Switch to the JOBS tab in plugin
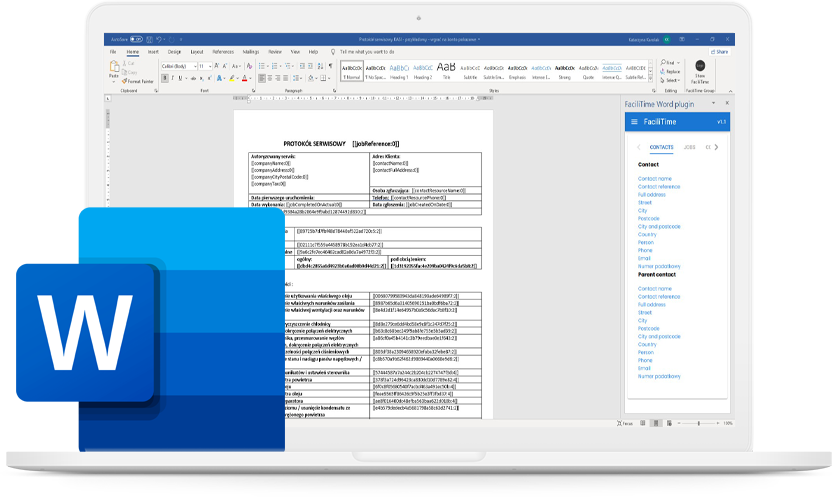The height and width of the screenshot is (497, 832). point(689,147)
